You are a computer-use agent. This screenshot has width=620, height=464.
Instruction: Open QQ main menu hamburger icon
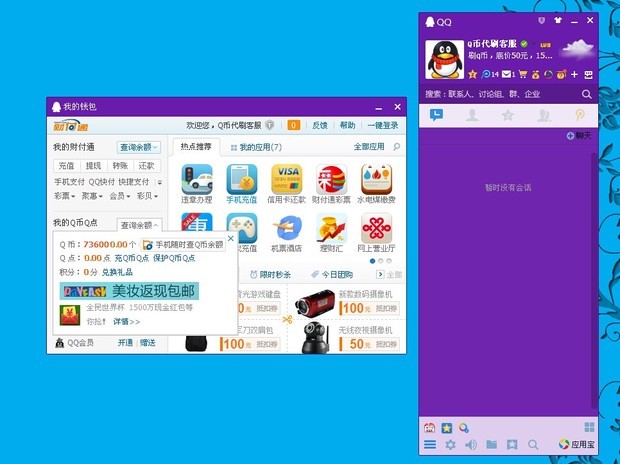430,445
